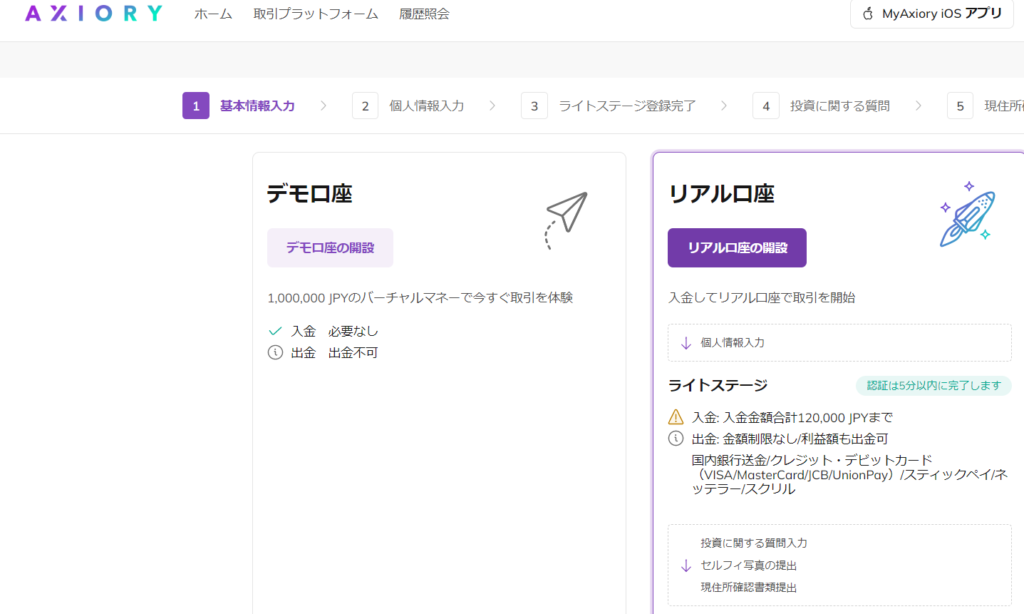Viewport: 1024px width, 614px height.
Task: Open the ホーム menu item
Action: tap(213, 14)
